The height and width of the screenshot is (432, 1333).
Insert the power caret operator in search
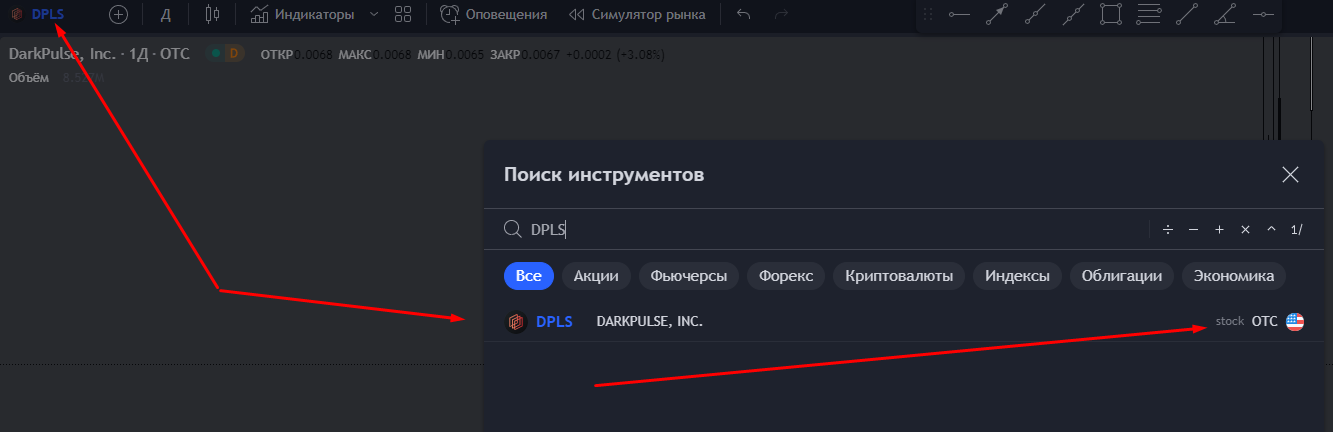coord(1271,230)
